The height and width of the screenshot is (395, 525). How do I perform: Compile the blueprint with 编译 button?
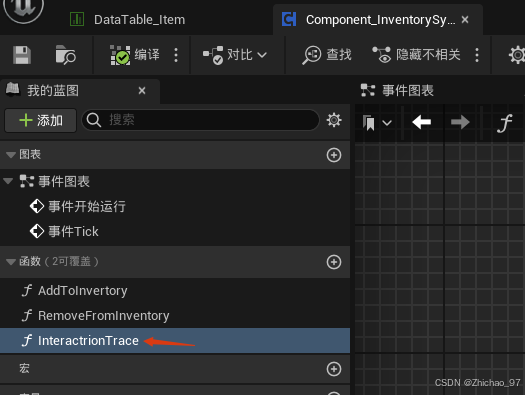click(x=135, y=55)
